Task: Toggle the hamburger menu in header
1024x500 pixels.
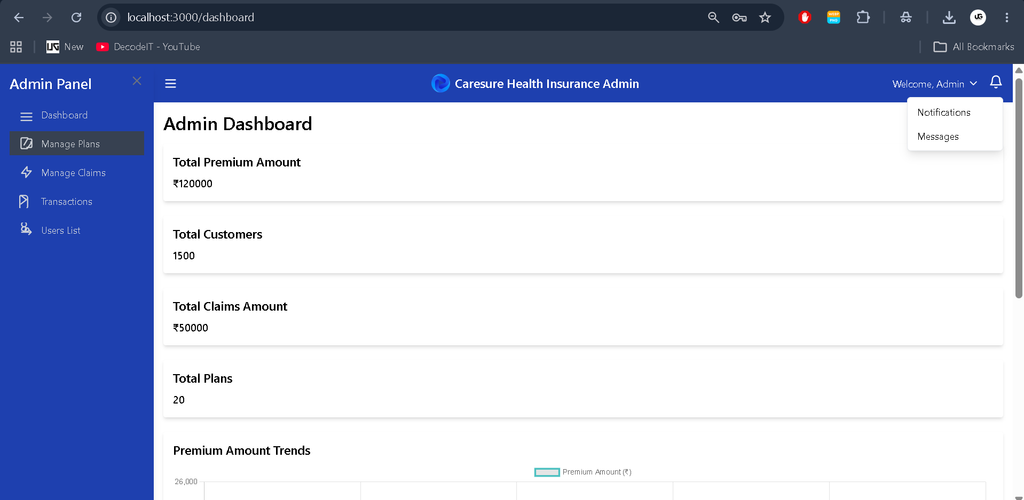Action: [x=170, y=84]
